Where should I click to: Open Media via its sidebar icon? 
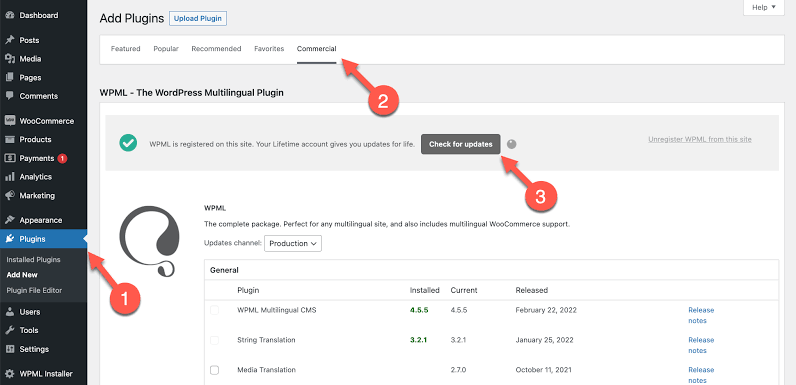(x=9, y=59)
